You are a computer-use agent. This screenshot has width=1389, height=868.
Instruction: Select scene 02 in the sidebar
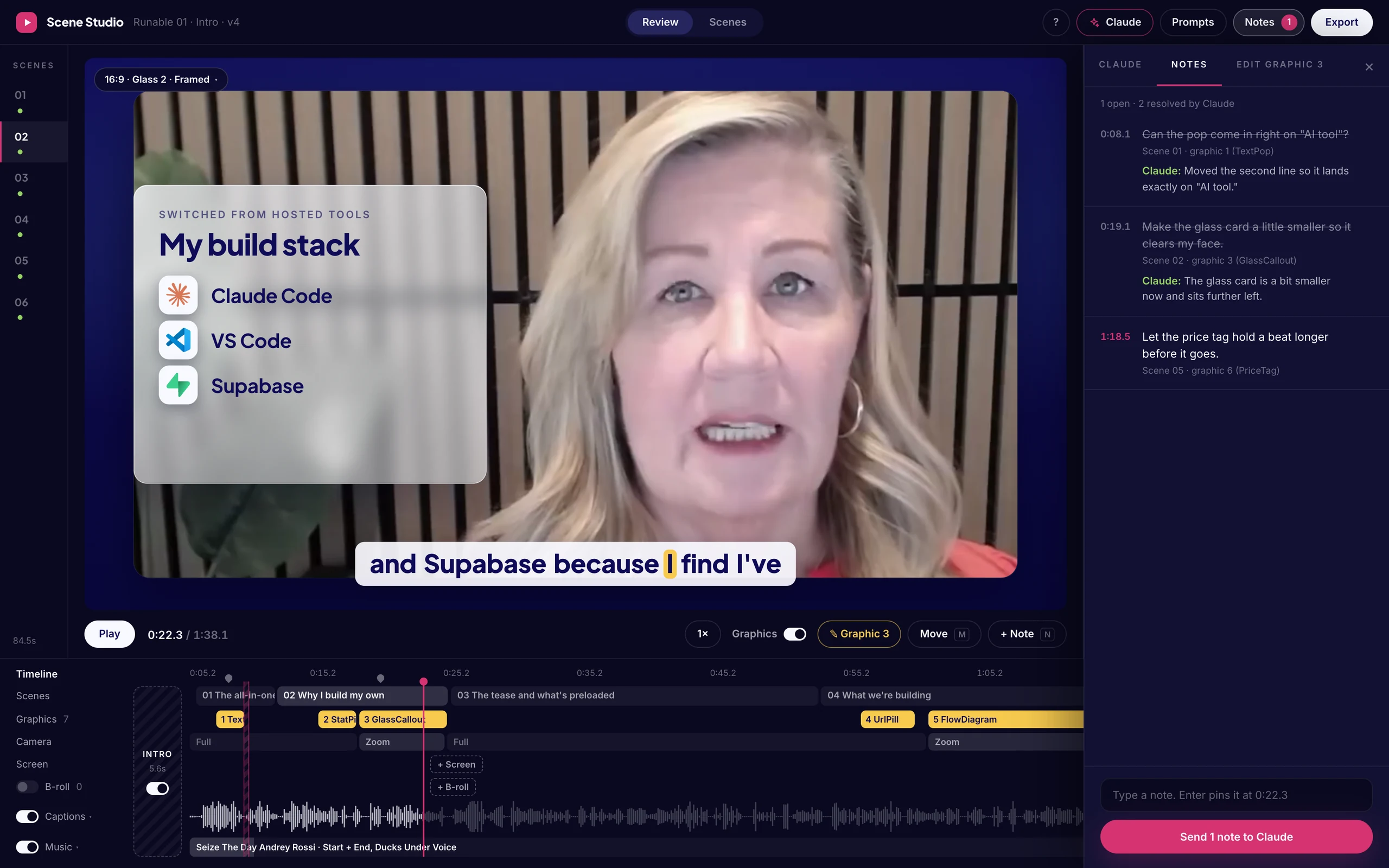(33, 142)
